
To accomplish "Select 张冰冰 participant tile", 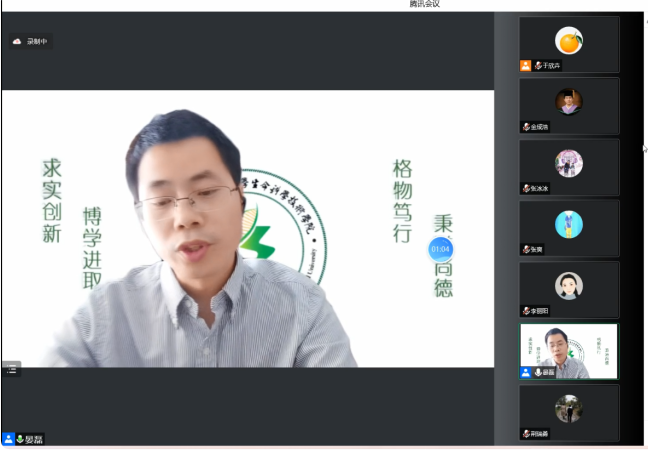I will tap(569, 165).
